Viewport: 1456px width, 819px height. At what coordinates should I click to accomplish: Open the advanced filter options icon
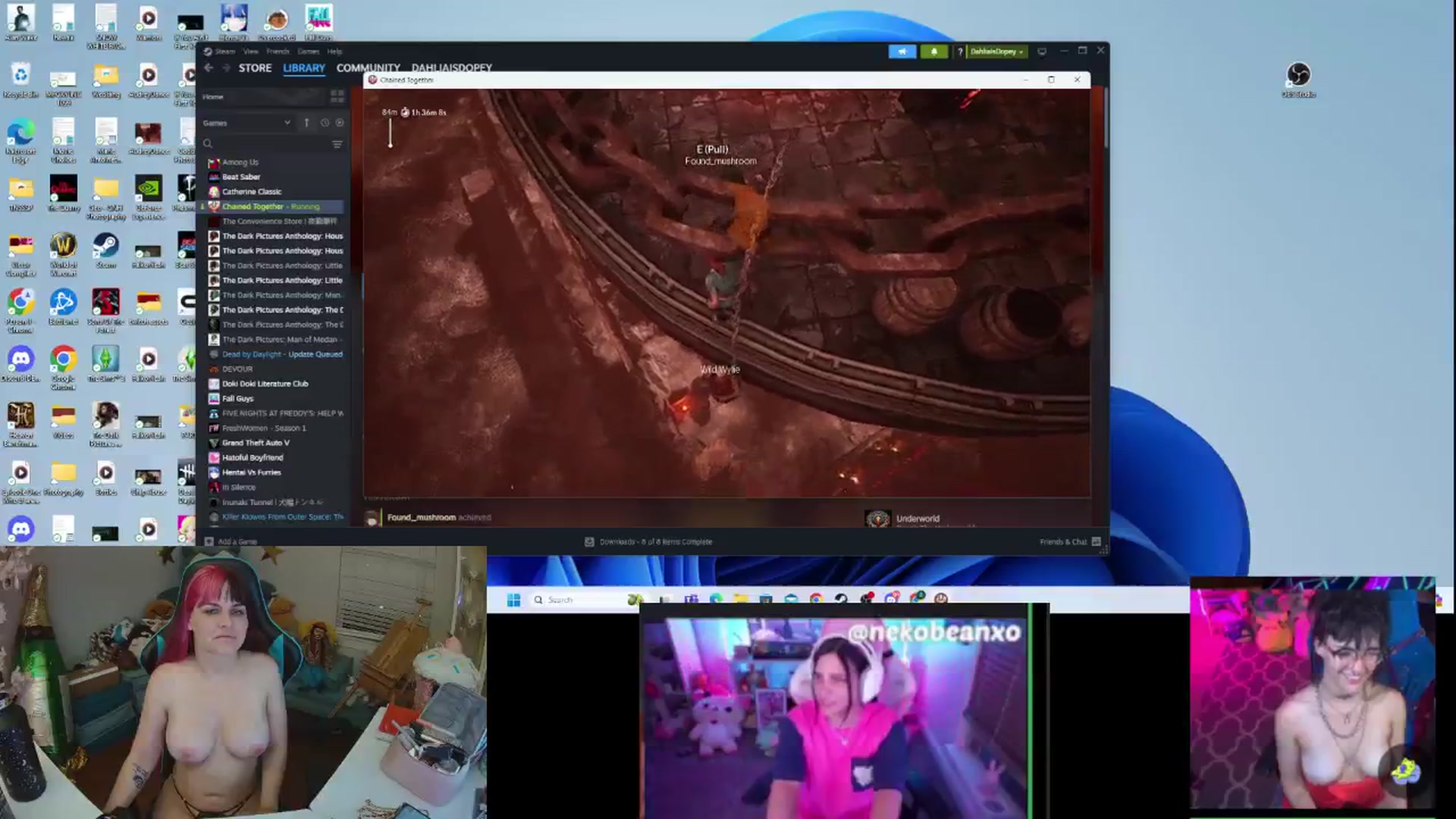[337, 144]
